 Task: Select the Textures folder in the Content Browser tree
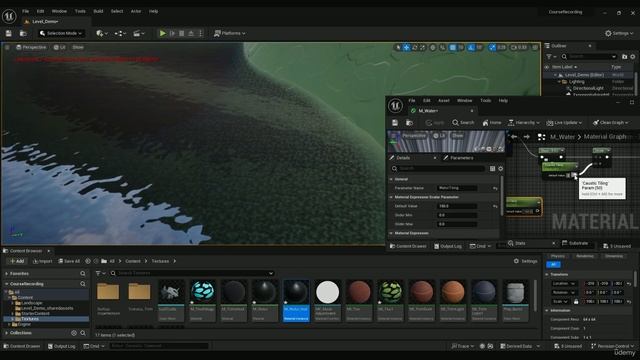[30, 319]
